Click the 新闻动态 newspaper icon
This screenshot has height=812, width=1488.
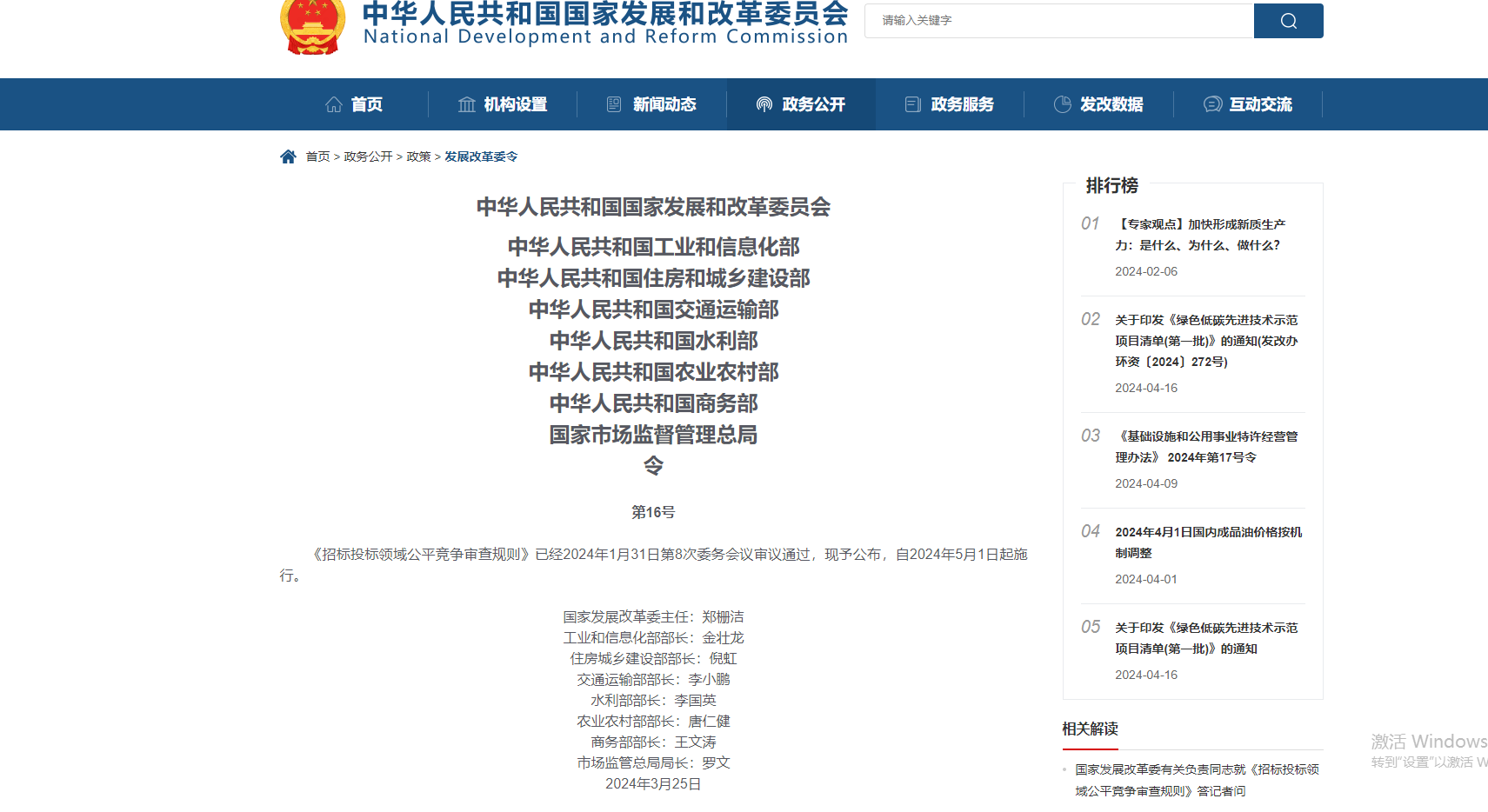(614, 104)
